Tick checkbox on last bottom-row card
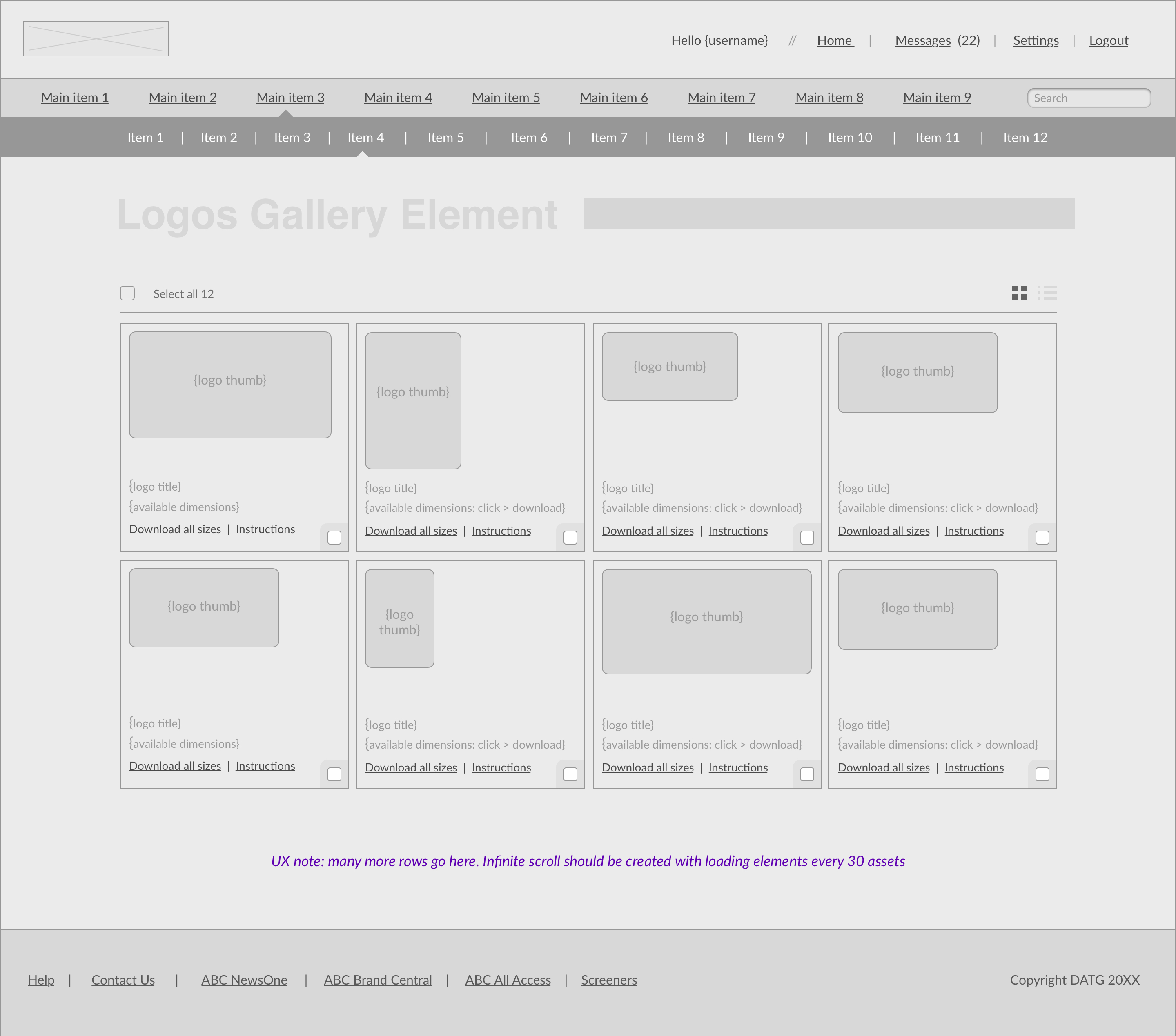1176x1036 pixels. point(1042,774)
